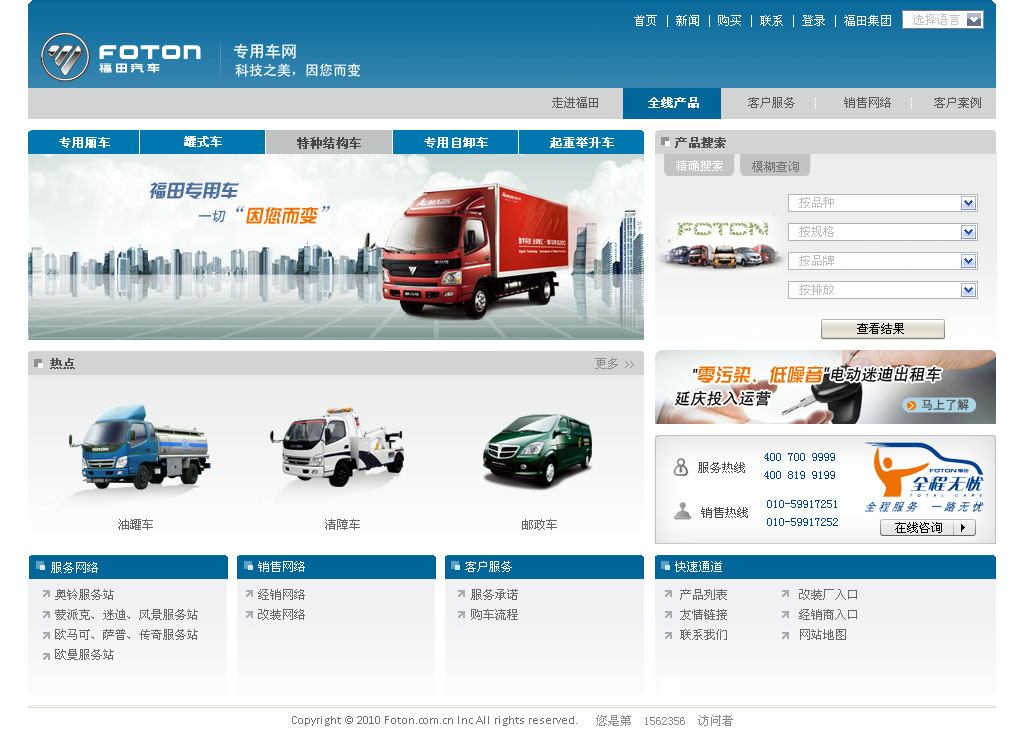
Task: Open the 购买 top link
Action: [x=729, y=21]
